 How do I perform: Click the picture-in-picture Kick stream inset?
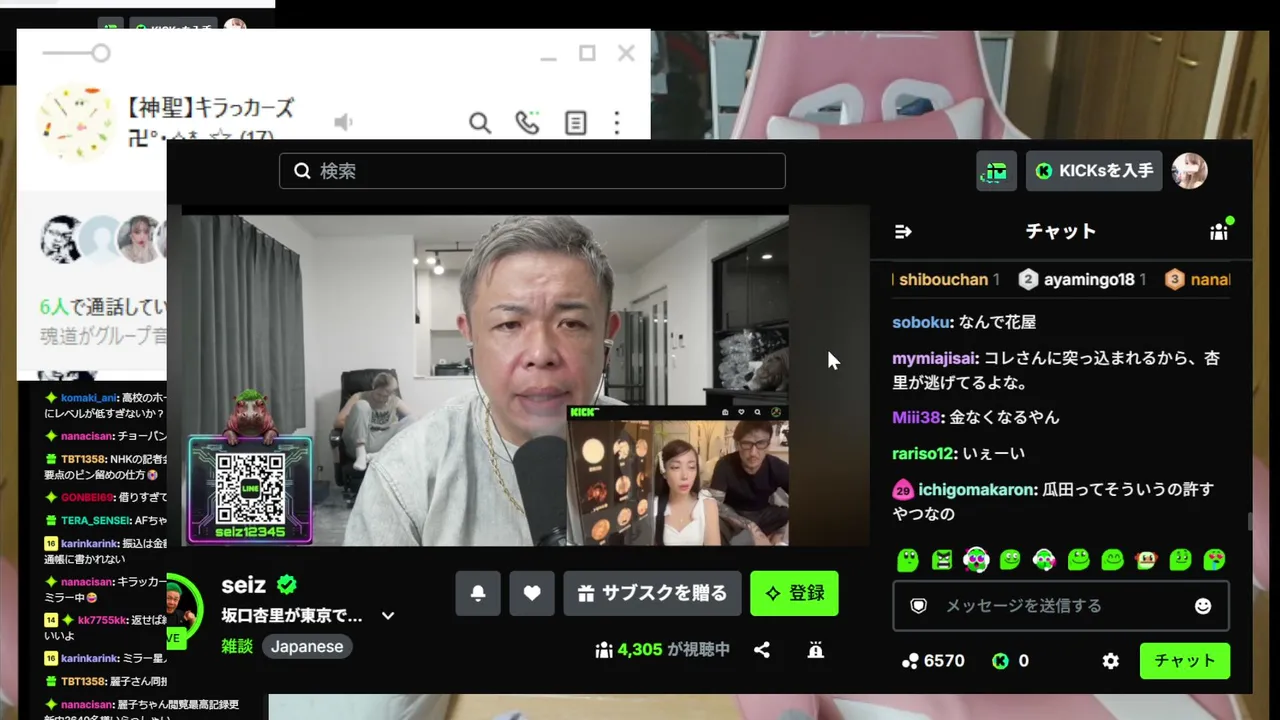tap(678, 475)
